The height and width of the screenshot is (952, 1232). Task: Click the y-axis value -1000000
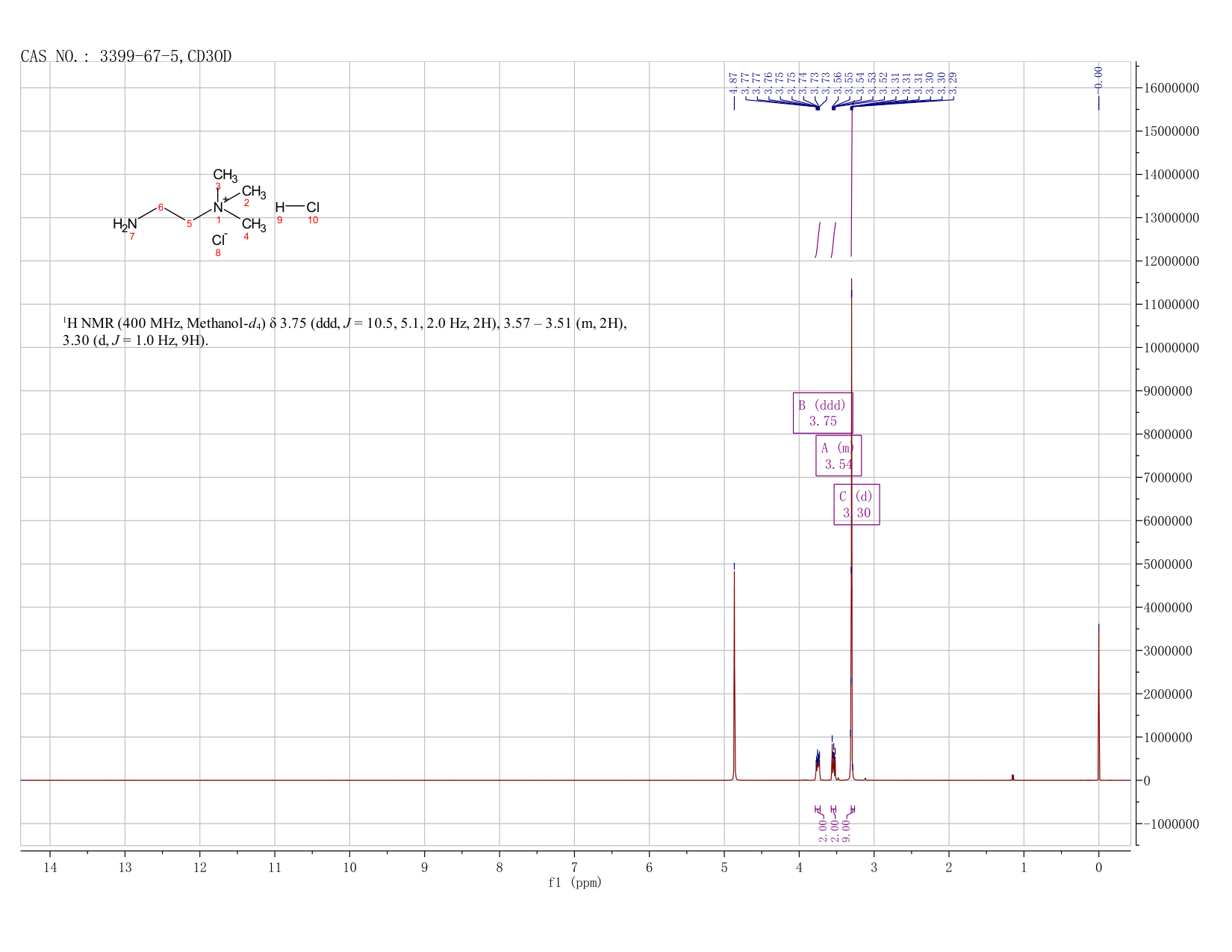(1171, 824)
